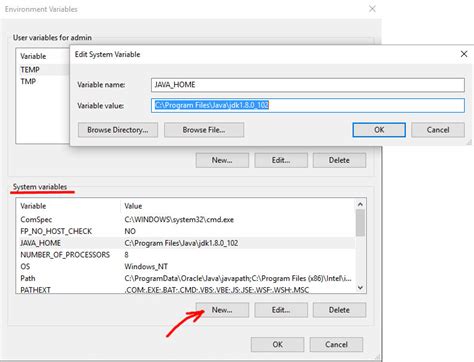Select TEMP user variable row
The height and width of the screenshot is (362, 474).
tap(43, 70)
